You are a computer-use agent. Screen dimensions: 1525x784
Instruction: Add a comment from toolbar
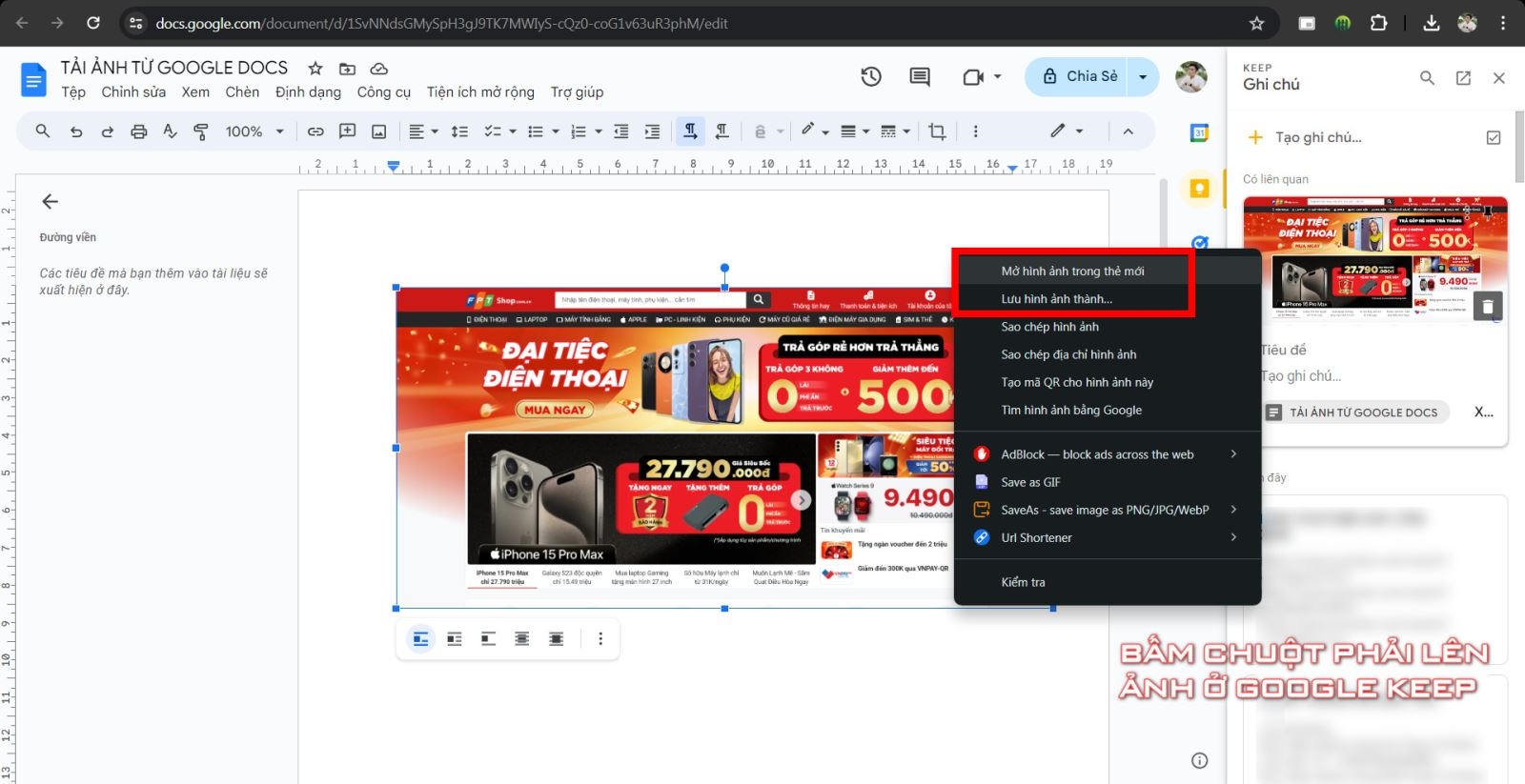[x=347, y=131]
